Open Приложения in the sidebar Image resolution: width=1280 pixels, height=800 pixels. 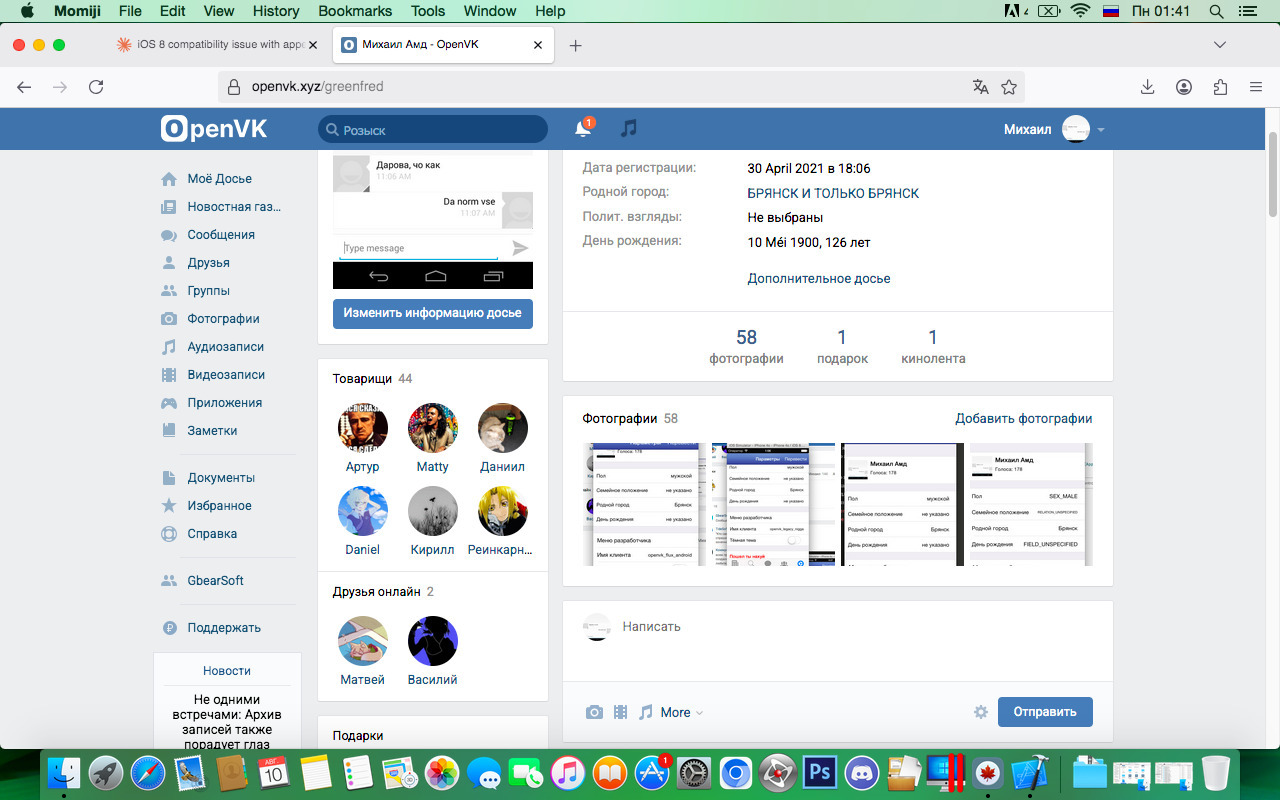pyautogui.click(x=224, y=403)
